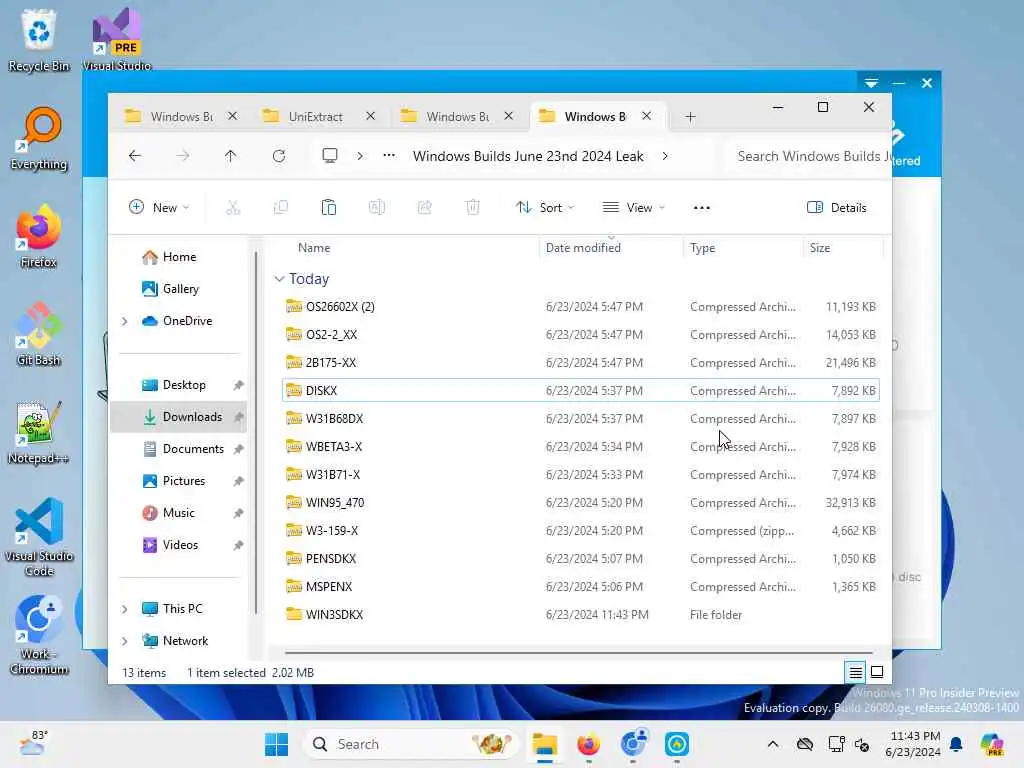Expand the This PC tree node
Image resolution: width=1024 pixels, height=768 pixels.
[125, 609]
